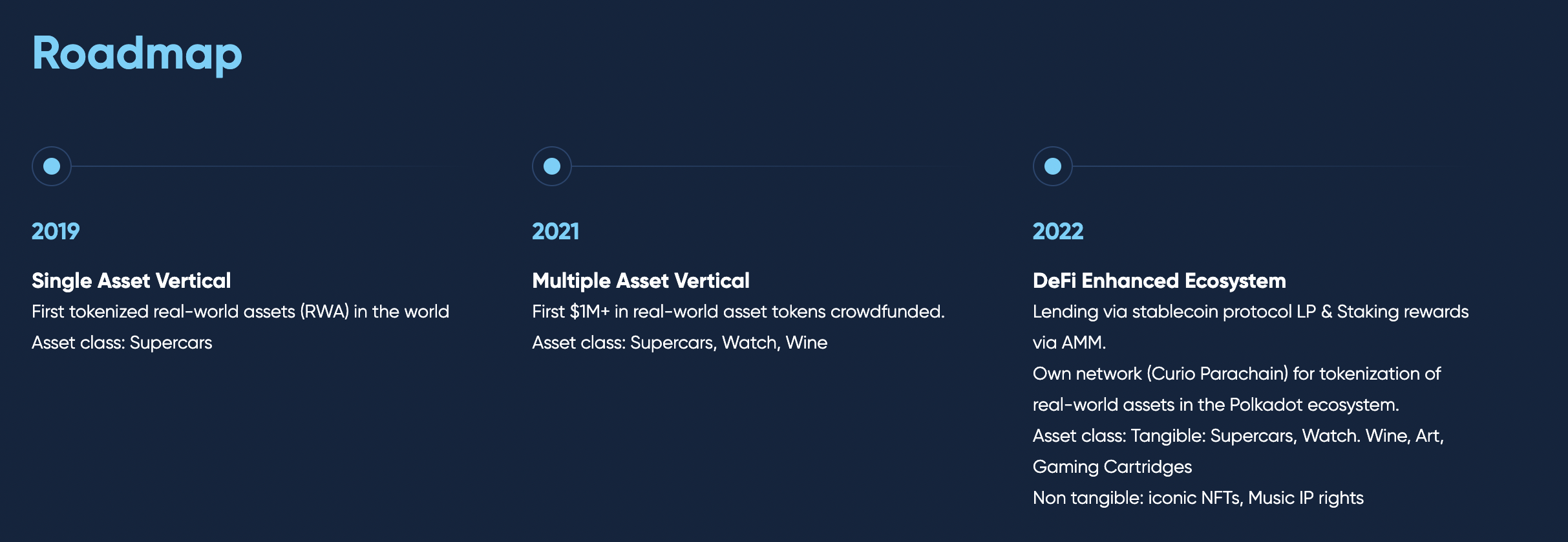Select the 2021 year label

(x=556, y=232)
